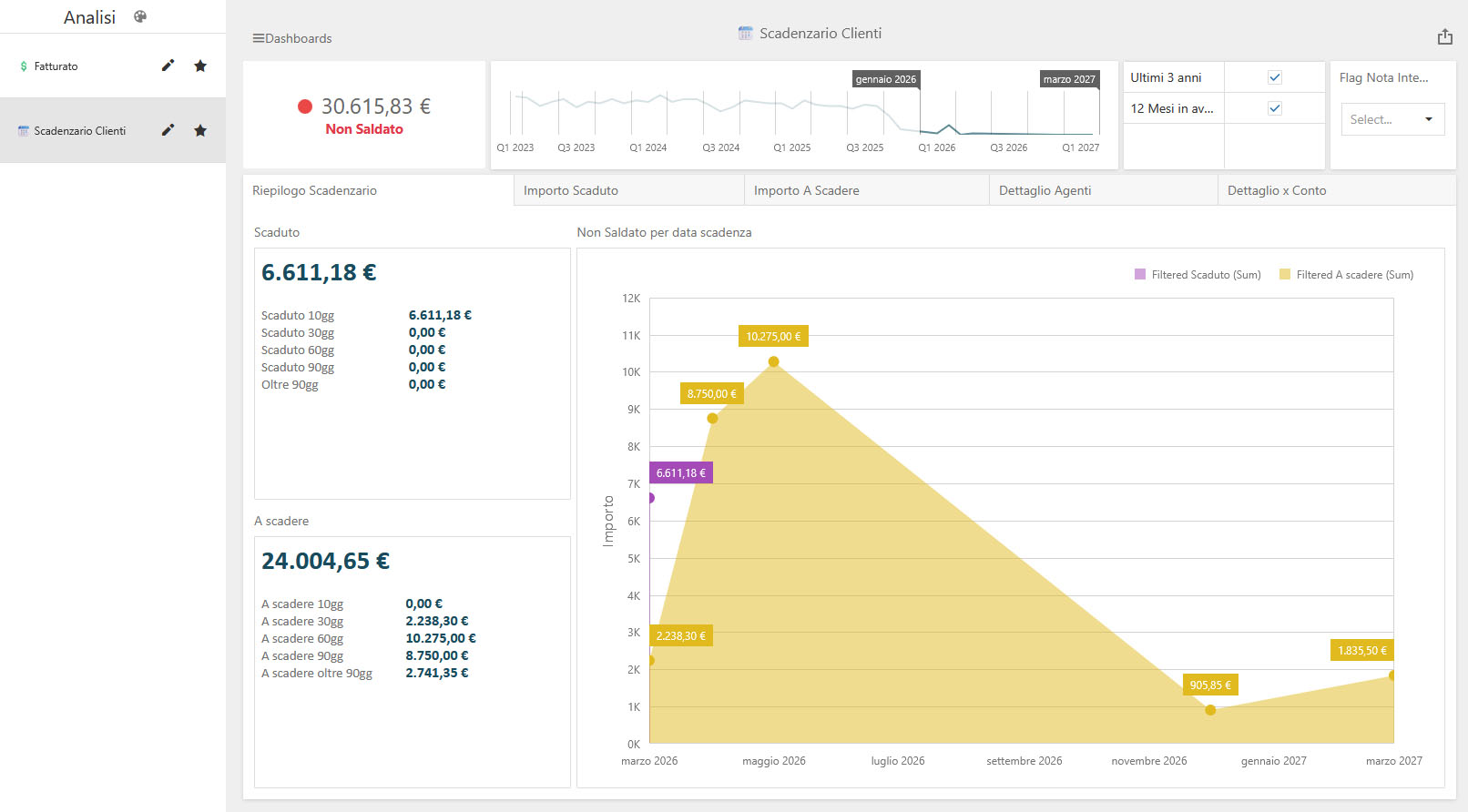The width and height of the screenshot is (1468, 812).
Task: Click the Scaduto total 6.611,18 € heading
Action: tap(319, 272)
